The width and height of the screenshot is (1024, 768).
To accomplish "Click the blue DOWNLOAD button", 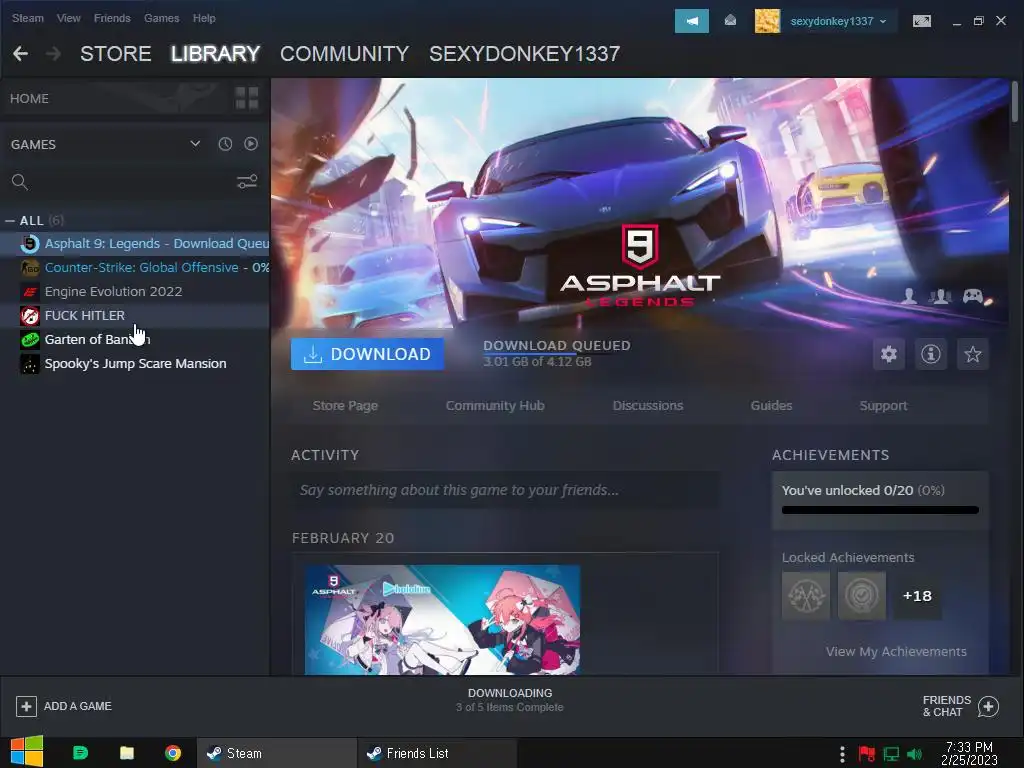I will pos(367,354).
